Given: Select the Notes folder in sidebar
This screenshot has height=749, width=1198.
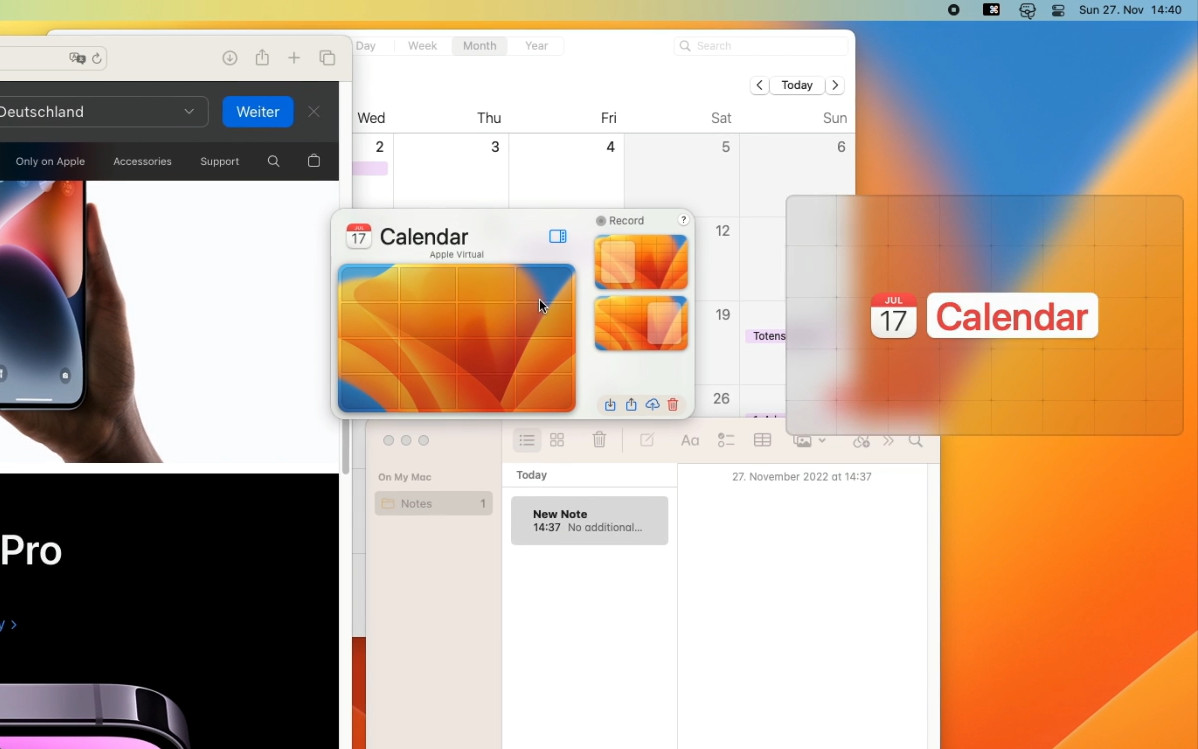Looking at the screenshot, I should click(433, 504).
